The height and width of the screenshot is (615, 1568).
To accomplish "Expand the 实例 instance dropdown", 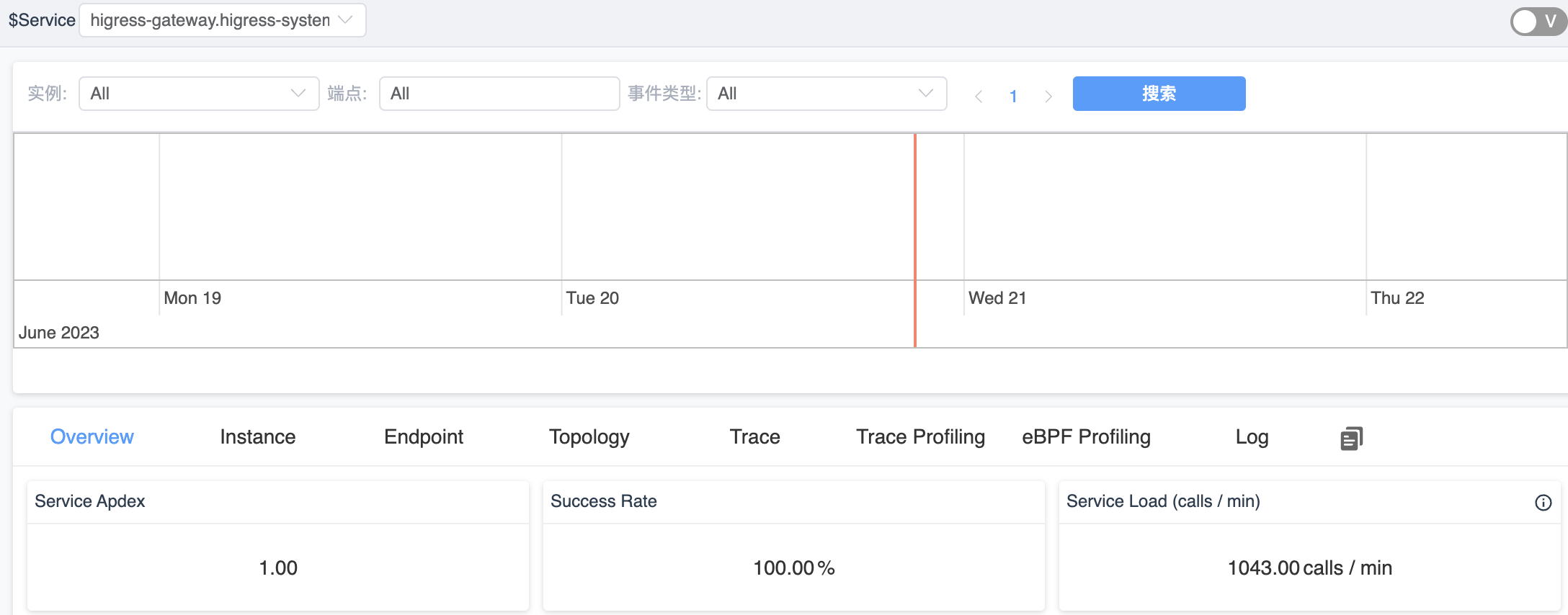I will [199, 94].
